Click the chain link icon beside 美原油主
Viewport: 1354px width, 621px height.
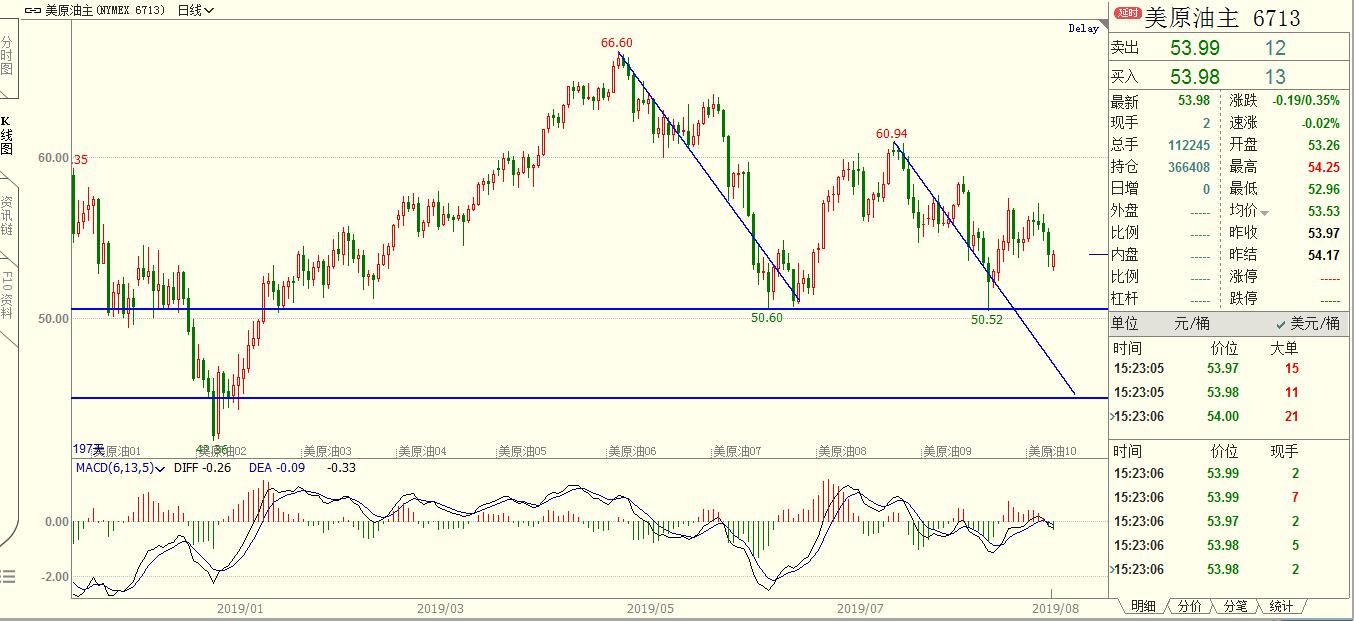[x=32, y=11]
